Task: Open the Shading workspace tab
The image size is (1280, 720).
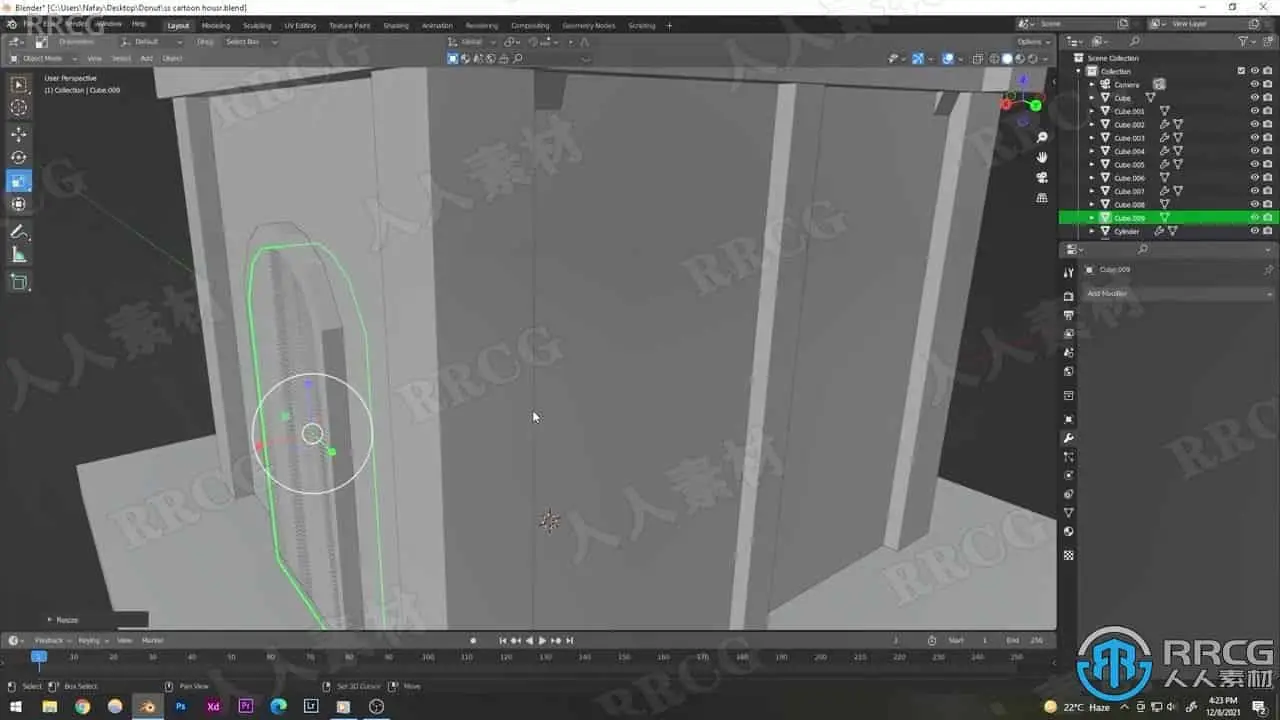Action: point(396,25)
